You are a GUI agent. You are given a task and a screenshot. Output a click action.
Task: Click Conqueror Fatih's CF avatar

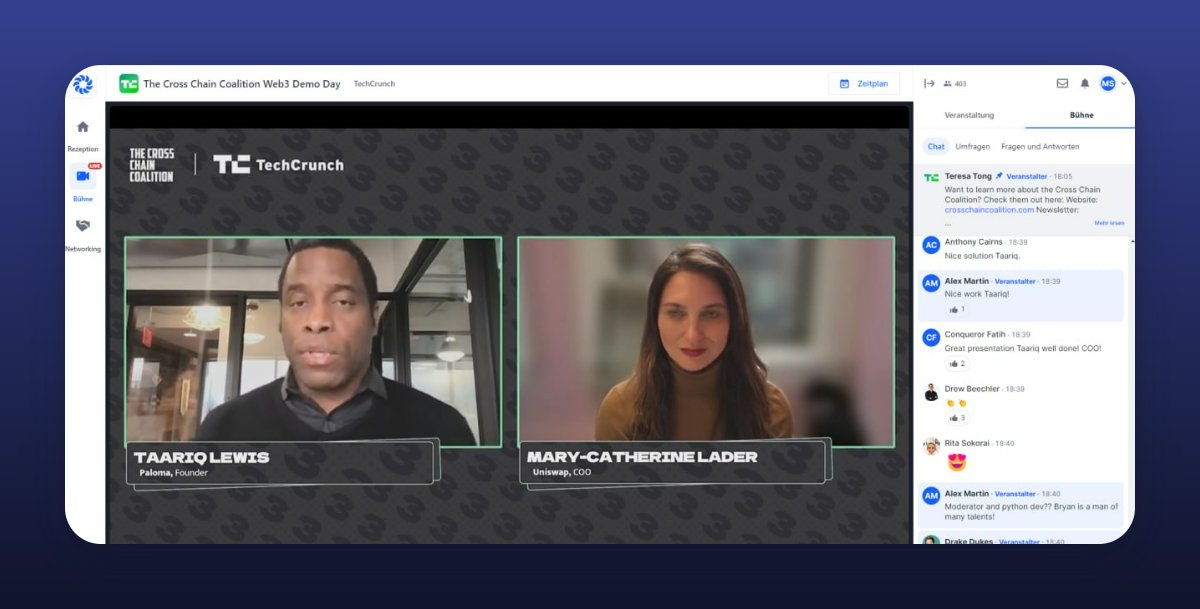tap(931, 338)
